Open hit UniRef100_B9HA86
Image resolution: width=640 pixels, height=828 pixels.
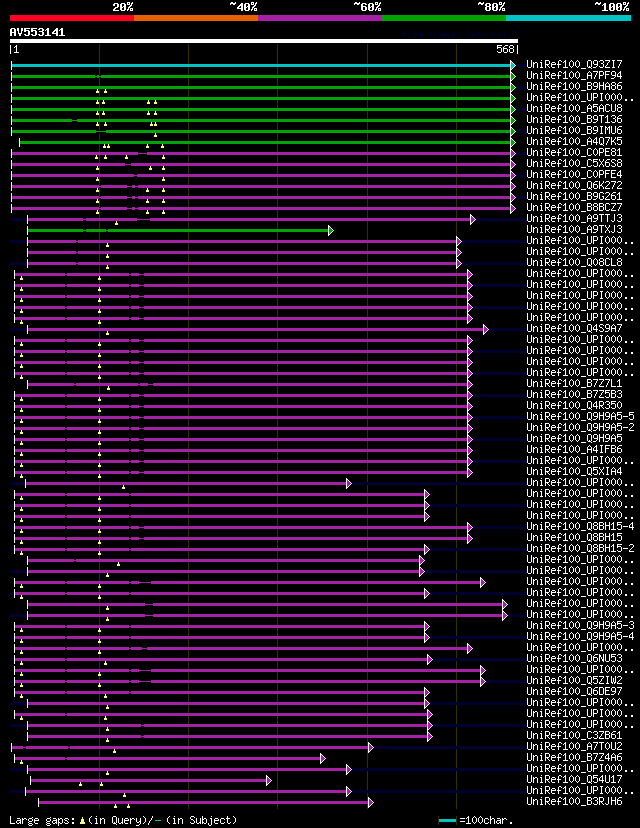click(x=574, y=86)
